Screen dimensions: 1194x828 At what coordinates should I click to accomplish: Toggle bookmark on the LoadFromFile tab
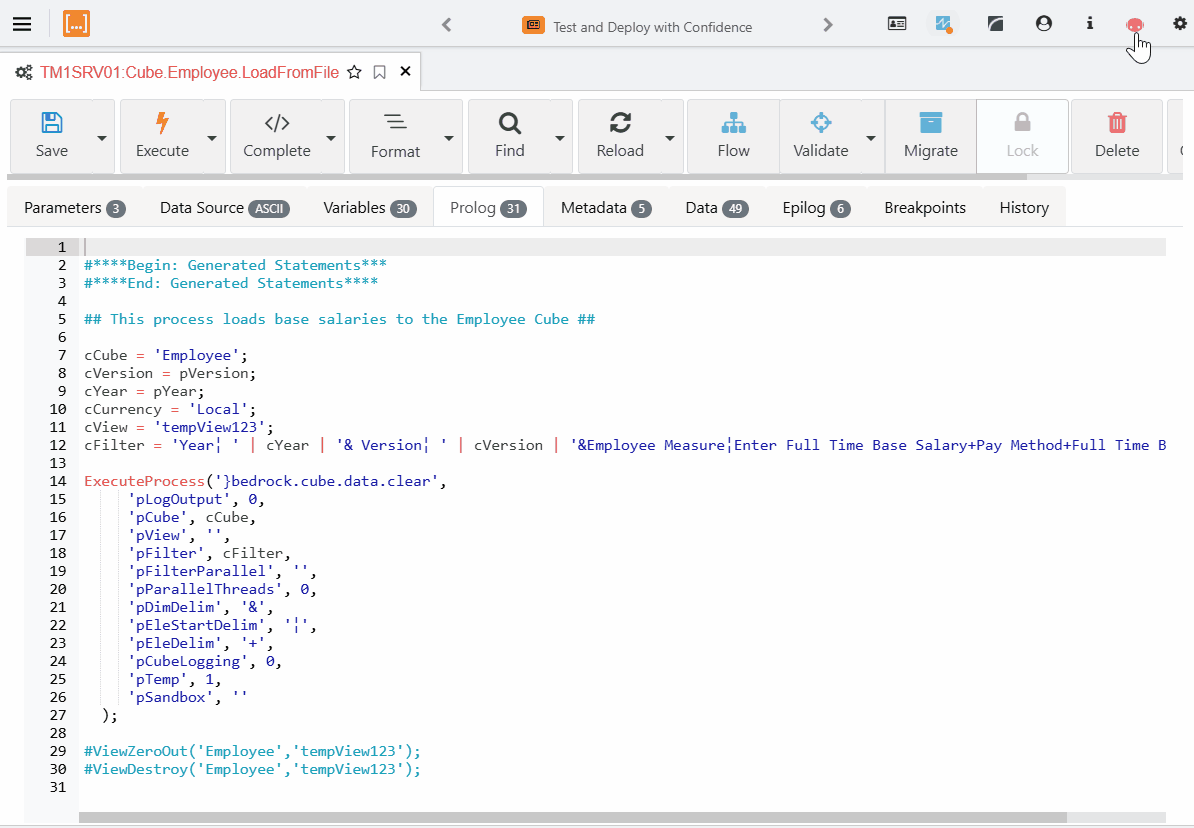pos(380,72)
